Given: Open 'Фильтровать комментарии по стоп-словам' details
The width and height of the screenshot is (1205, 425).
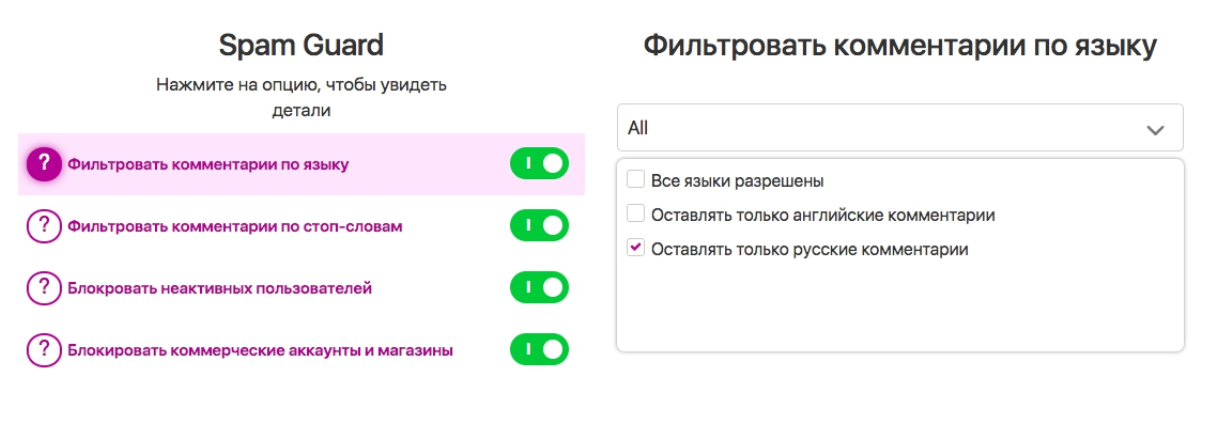Looking at the screenshot, I should click(235, 226).
